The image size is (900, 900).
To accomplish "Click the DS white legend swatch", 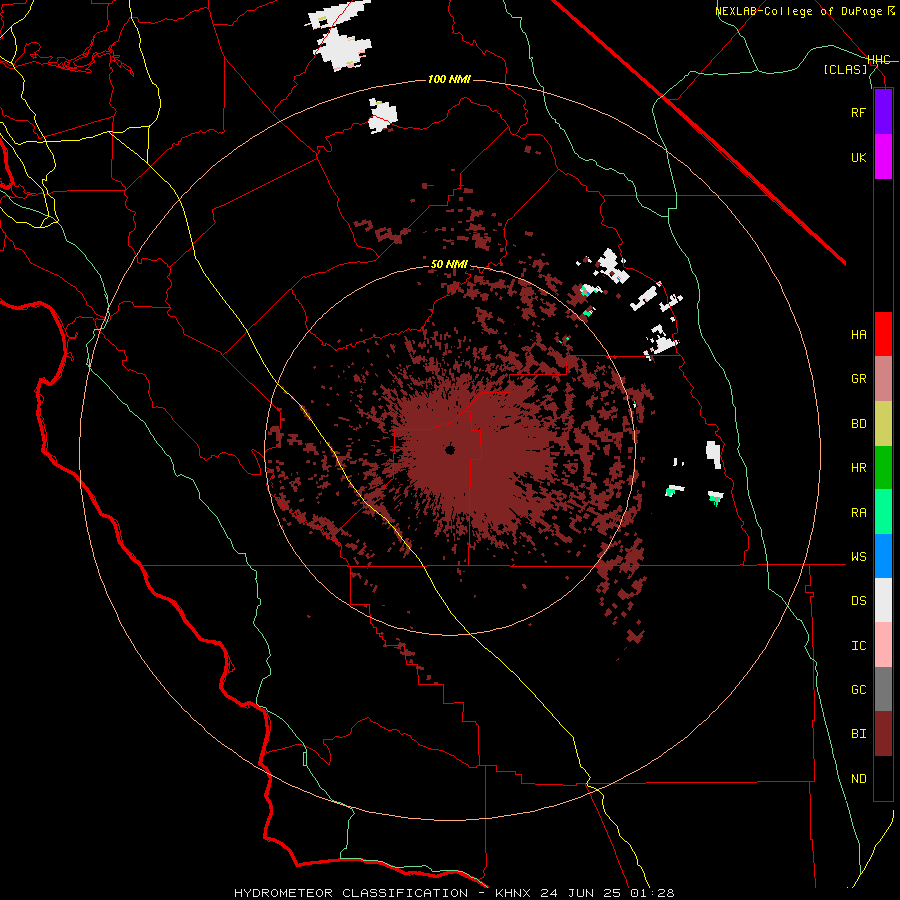I will coord(883,600).
